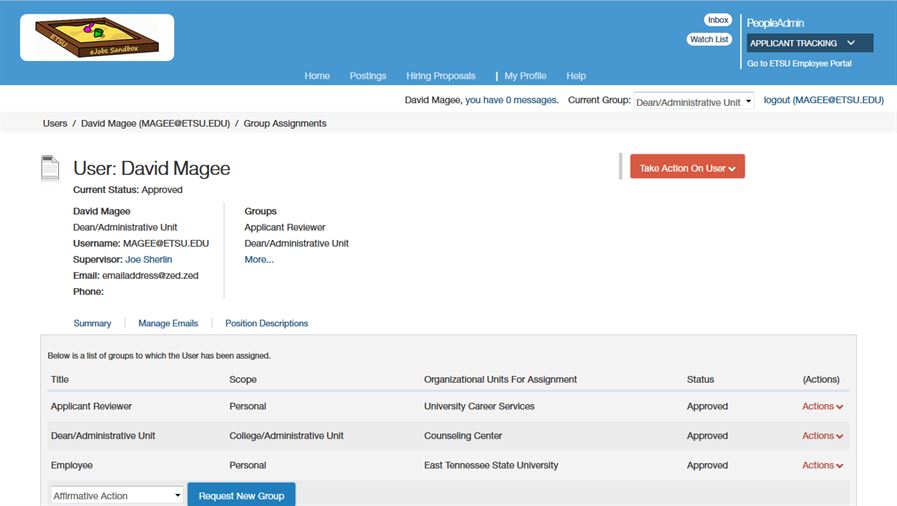Viewport: 897px width, 506px height.
Task: Open the Watch List
Action: (709, 40)
